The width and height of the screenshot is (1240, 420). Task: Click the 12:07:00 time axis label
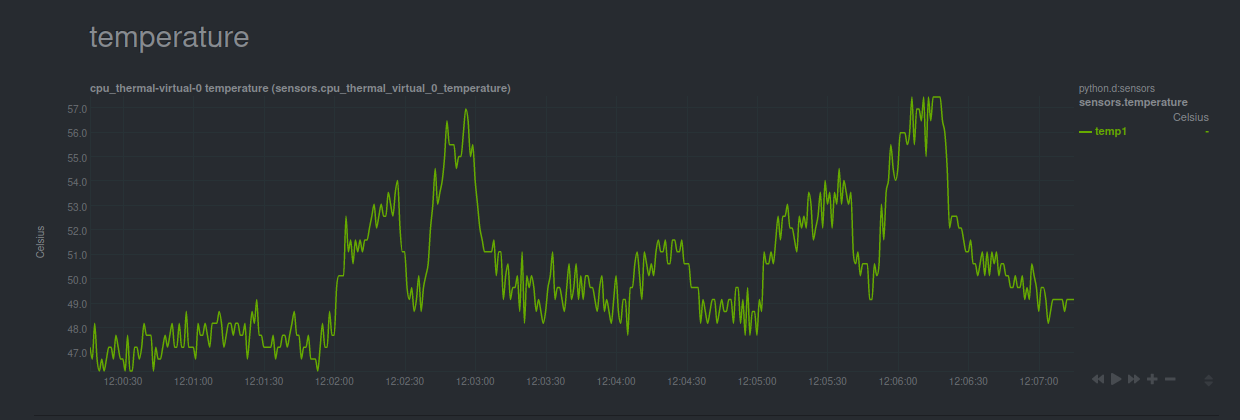pyautogui.click(x=1039, y=381)
